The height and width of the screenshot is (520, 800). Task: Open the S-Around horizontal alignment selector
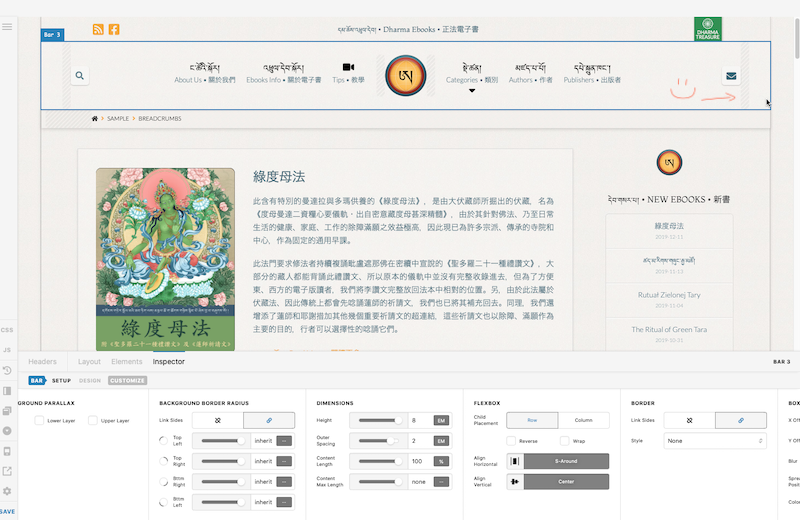566,461
